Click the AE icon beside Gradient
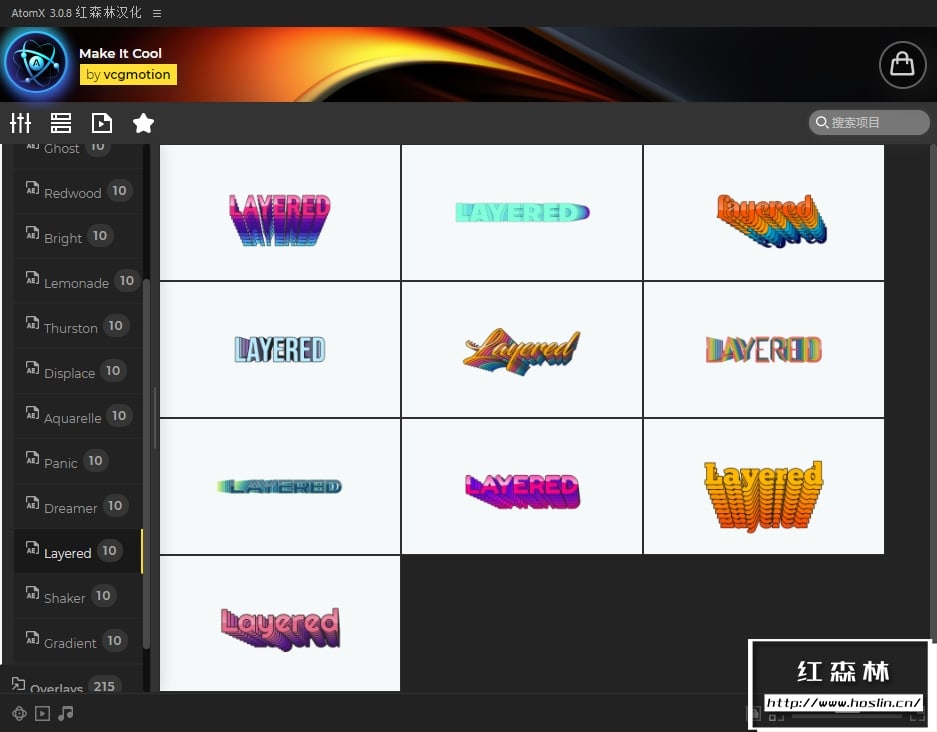937x732 pixels. [32, 638]
